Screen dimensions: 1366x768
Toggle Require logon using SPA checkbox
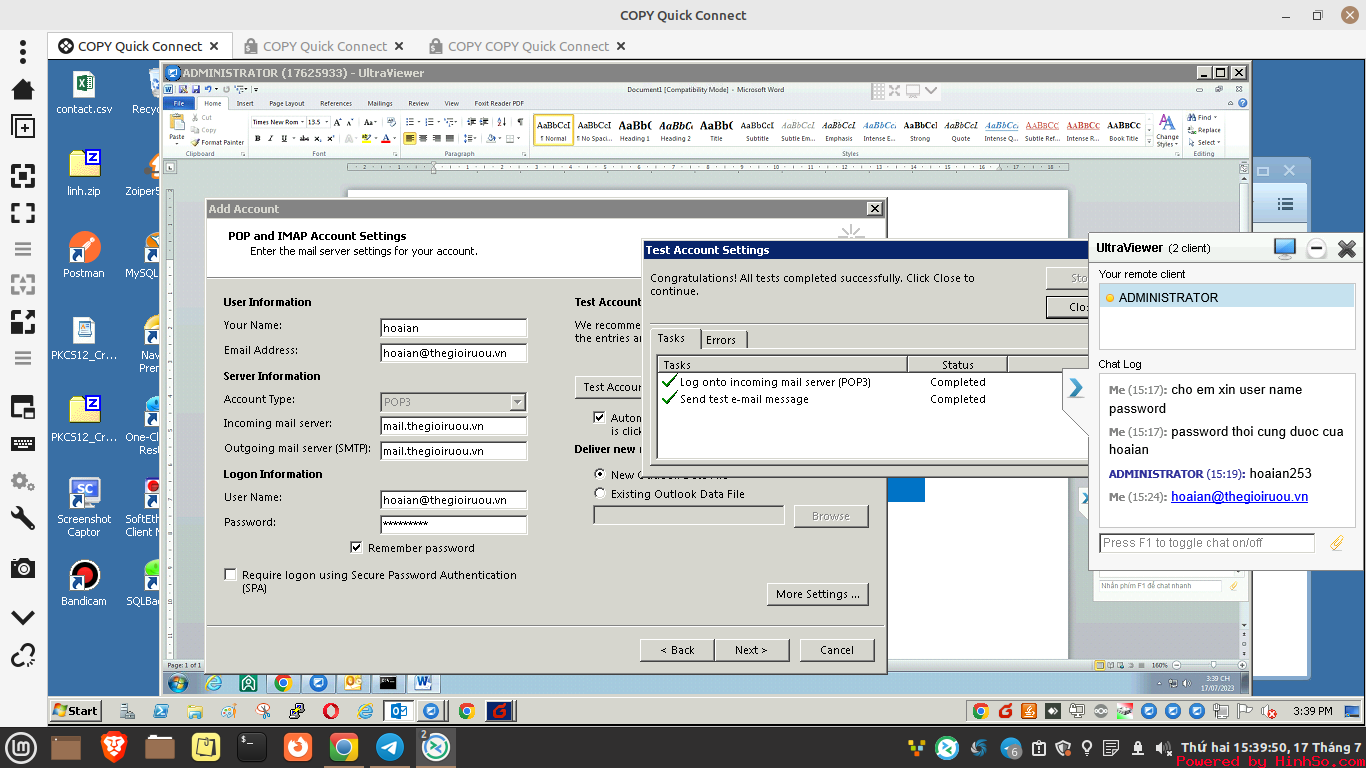click(231, 575)
